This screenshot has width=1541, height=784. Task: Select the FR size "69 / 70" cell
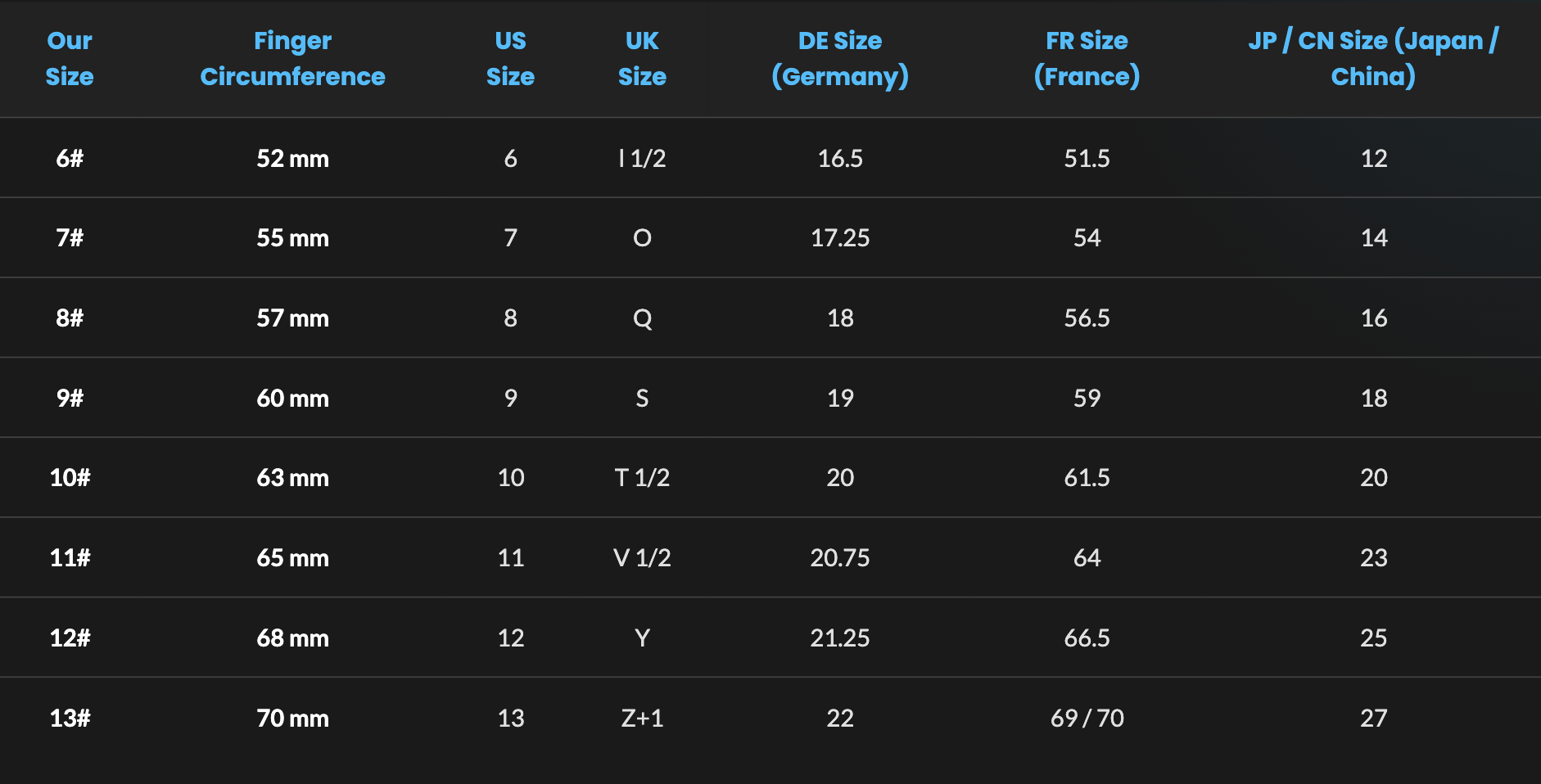click(x=1087, y=718)
